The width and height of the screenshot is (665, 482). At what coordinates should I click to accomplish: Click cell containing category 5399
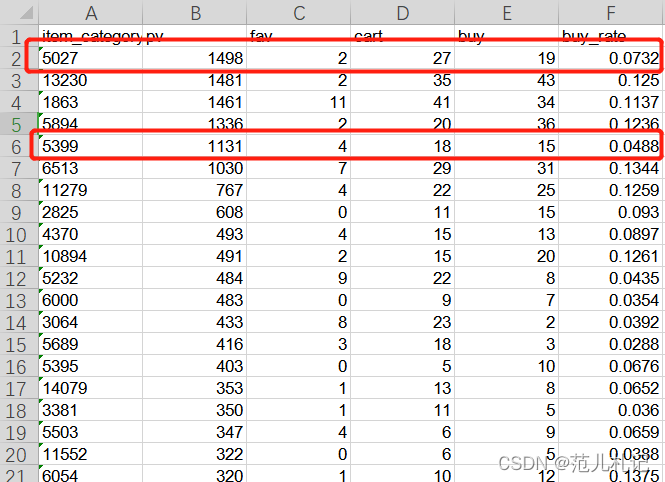point(91,146)
